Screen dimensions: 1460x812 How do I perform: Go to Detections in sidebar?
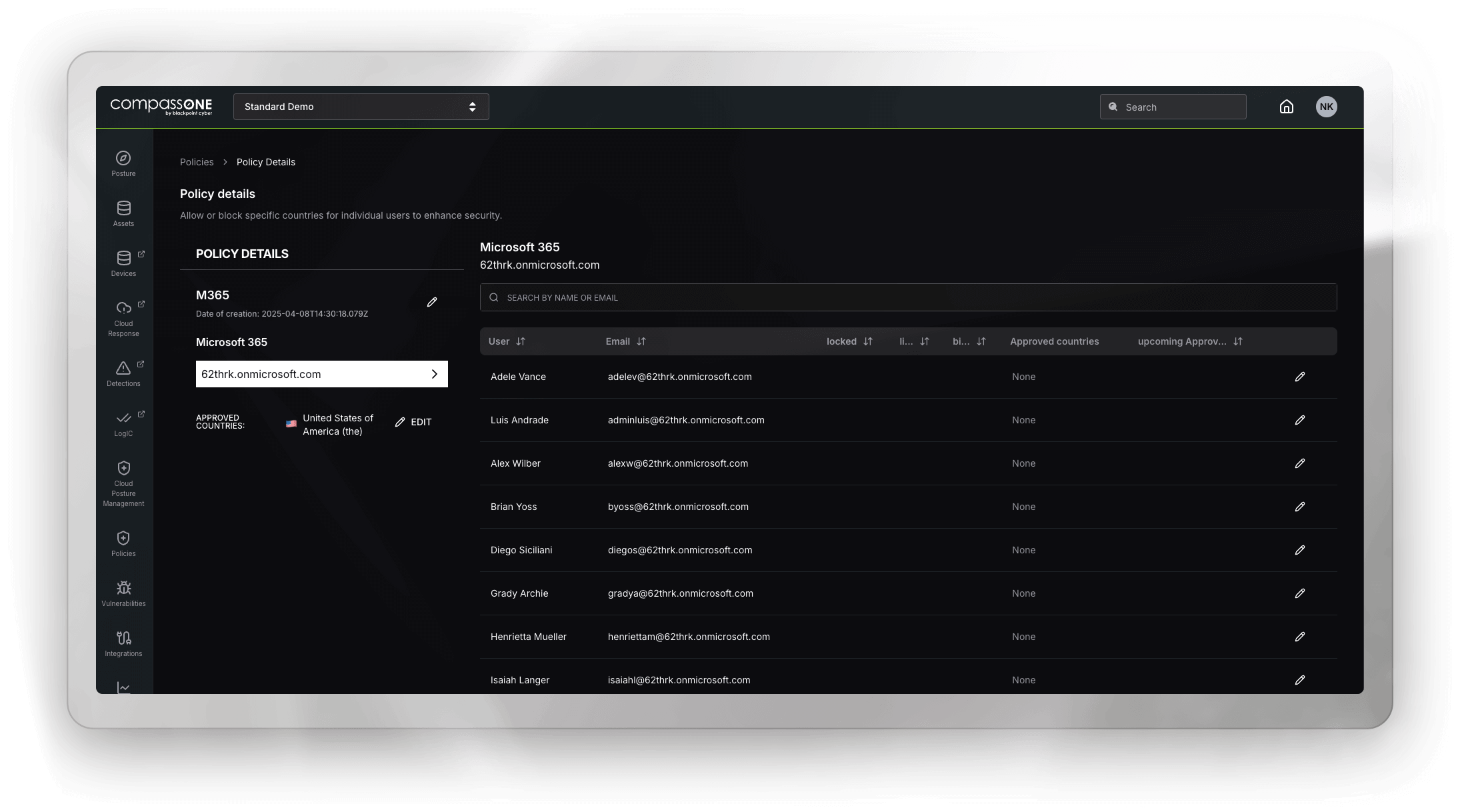pos(123,374)
